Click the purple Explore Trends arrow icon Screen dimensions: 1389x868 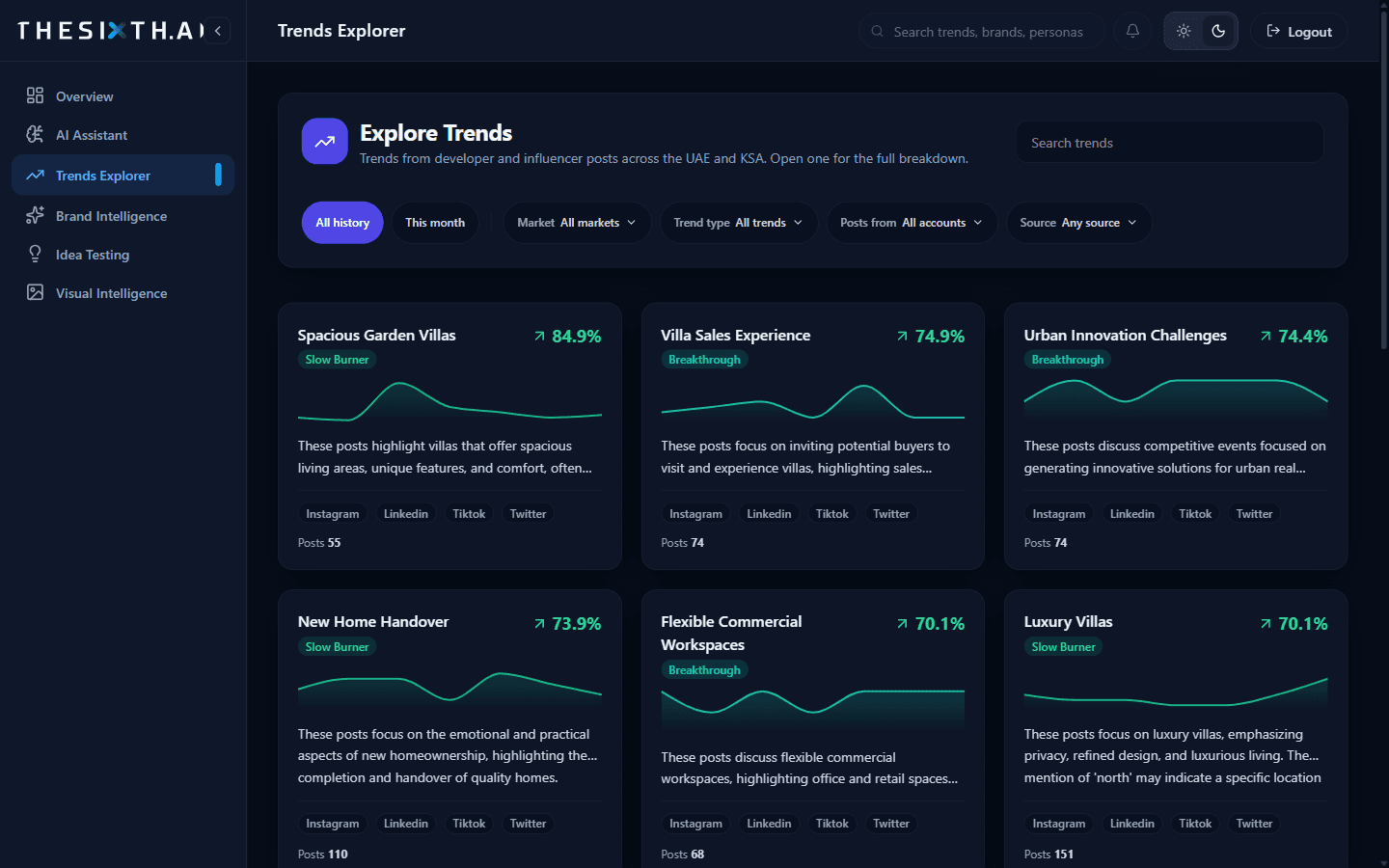coord(325,142)
